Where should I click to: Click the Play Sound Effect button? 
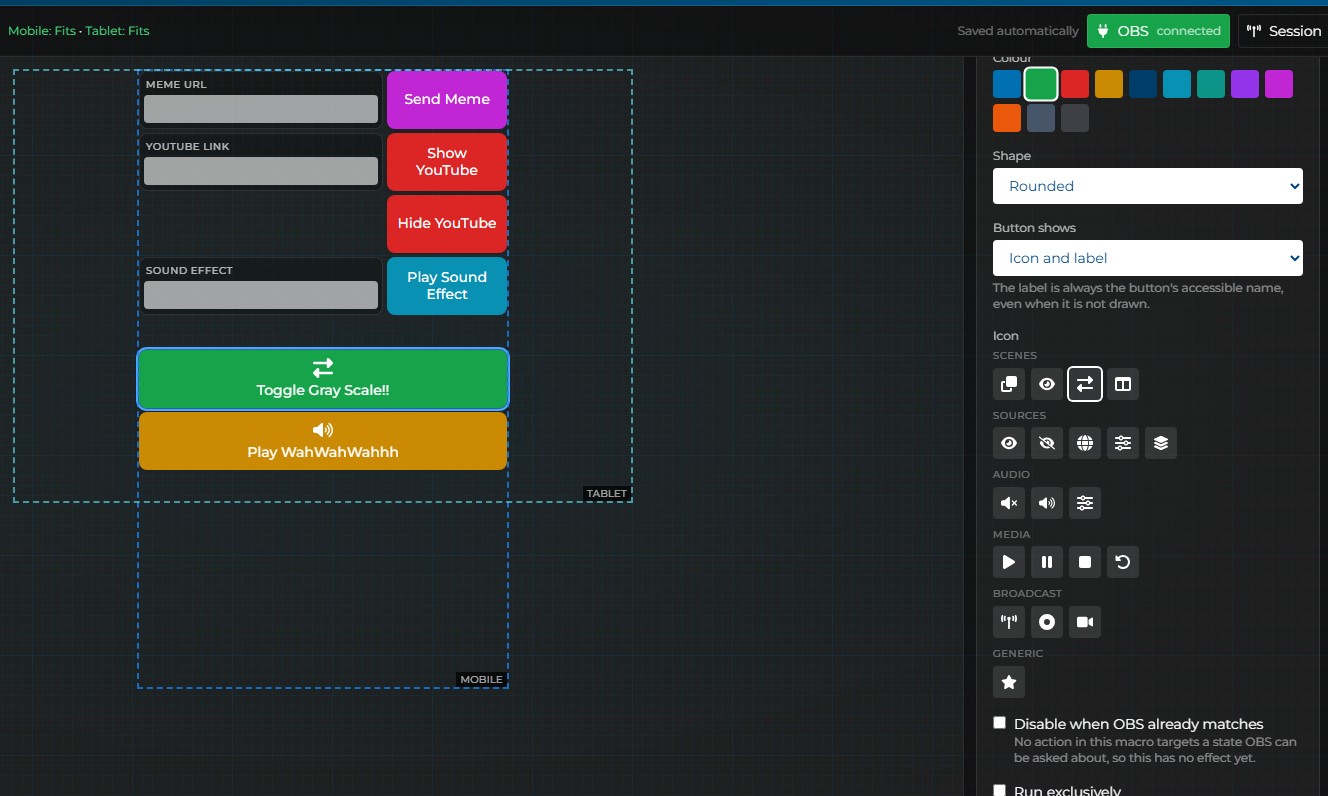coord(447,286)
